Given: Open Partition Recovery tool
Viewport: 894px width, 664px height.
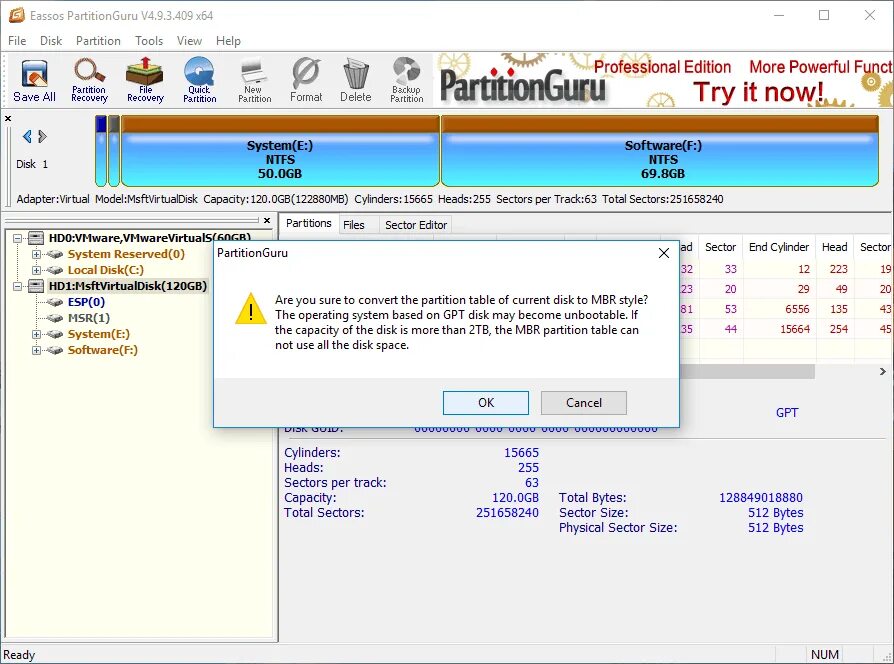Looking at the screenshot, I should [x=89, y=80].
